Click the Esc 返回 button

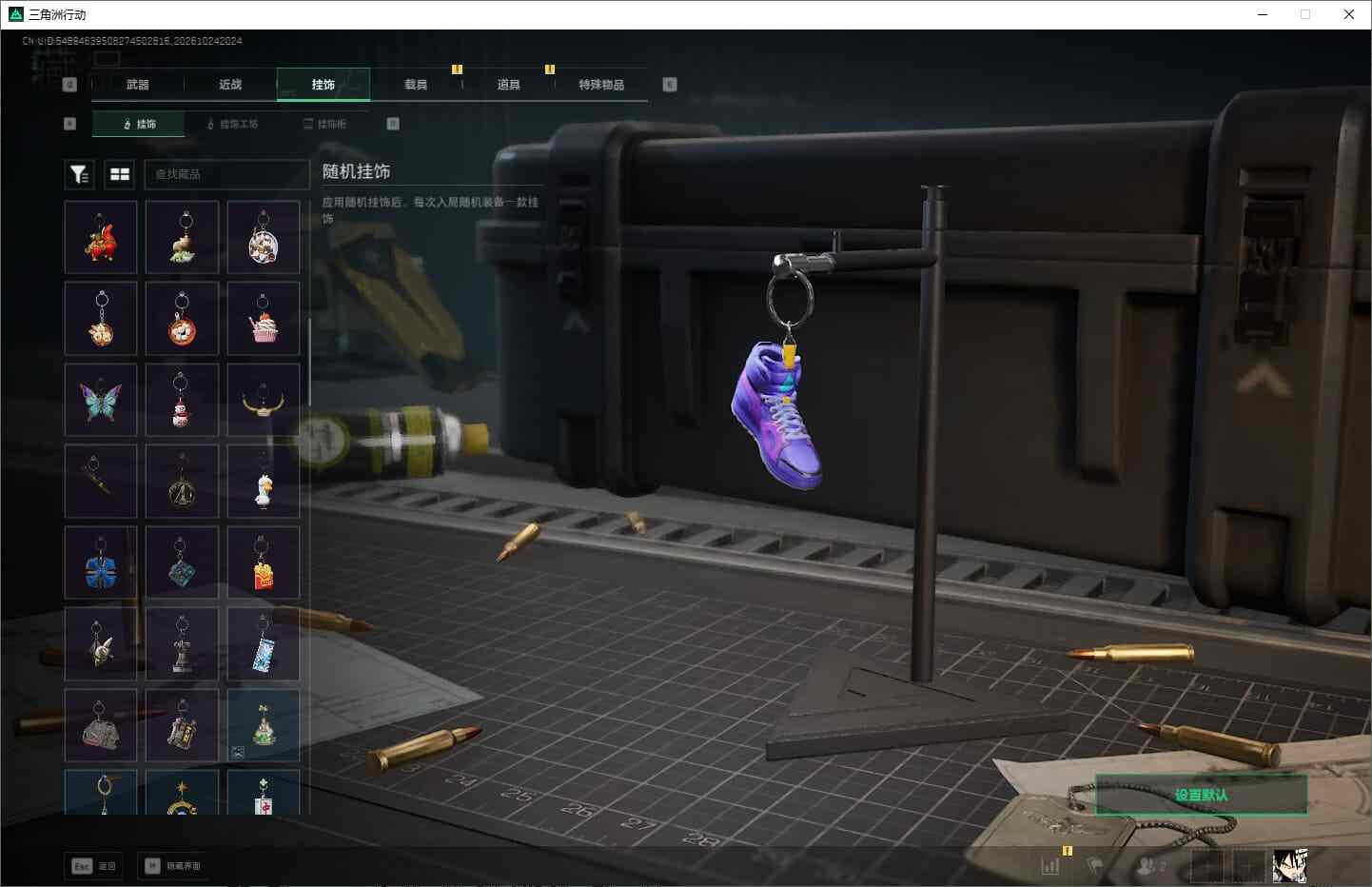pyautogui.click(x=93, y=866)
